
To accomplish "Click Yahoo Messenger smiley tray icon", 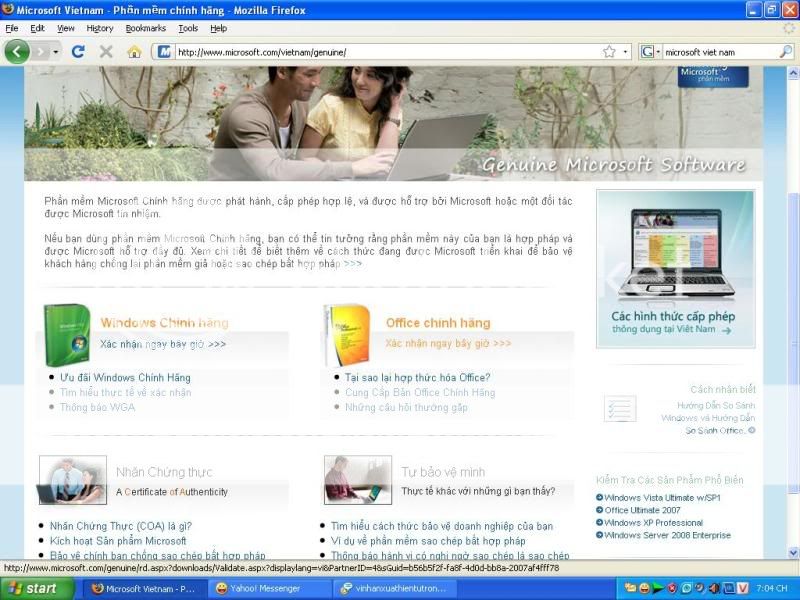I will [645, 589].
